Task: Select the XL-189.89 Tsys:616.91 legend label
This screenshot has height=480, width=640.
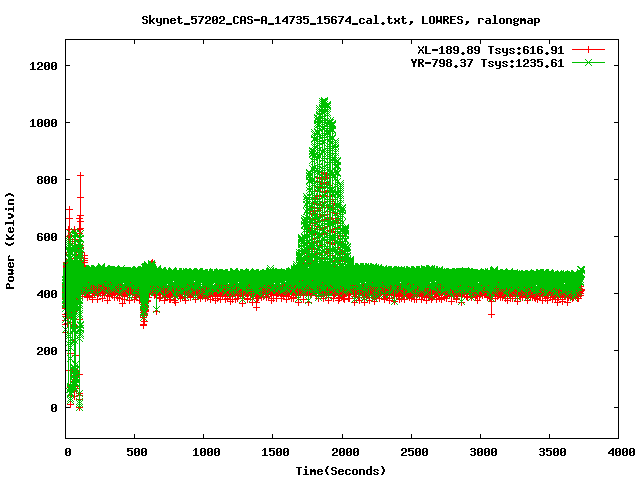Action: 491,50
